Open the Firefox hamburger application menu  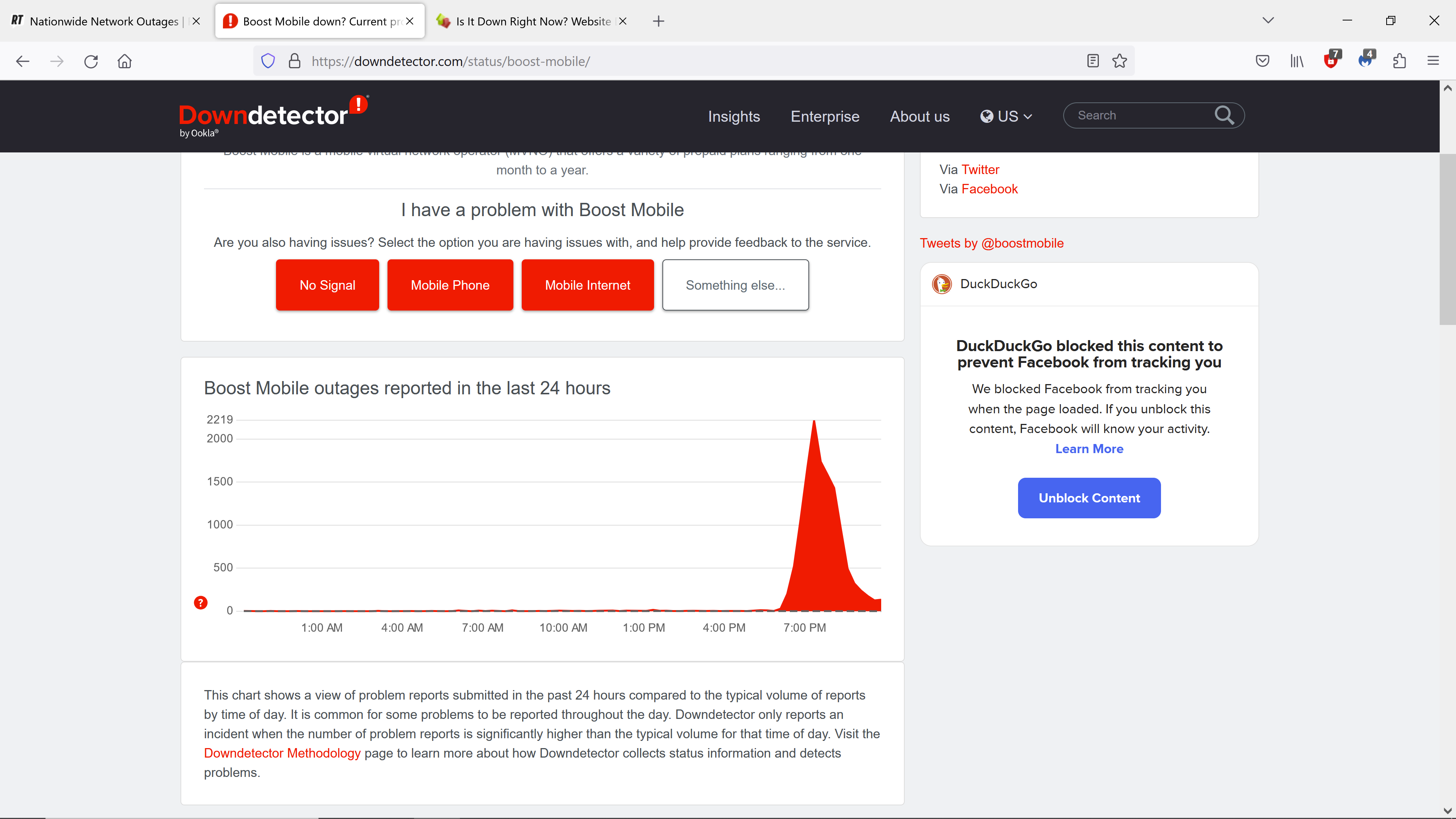[1433, 61]
